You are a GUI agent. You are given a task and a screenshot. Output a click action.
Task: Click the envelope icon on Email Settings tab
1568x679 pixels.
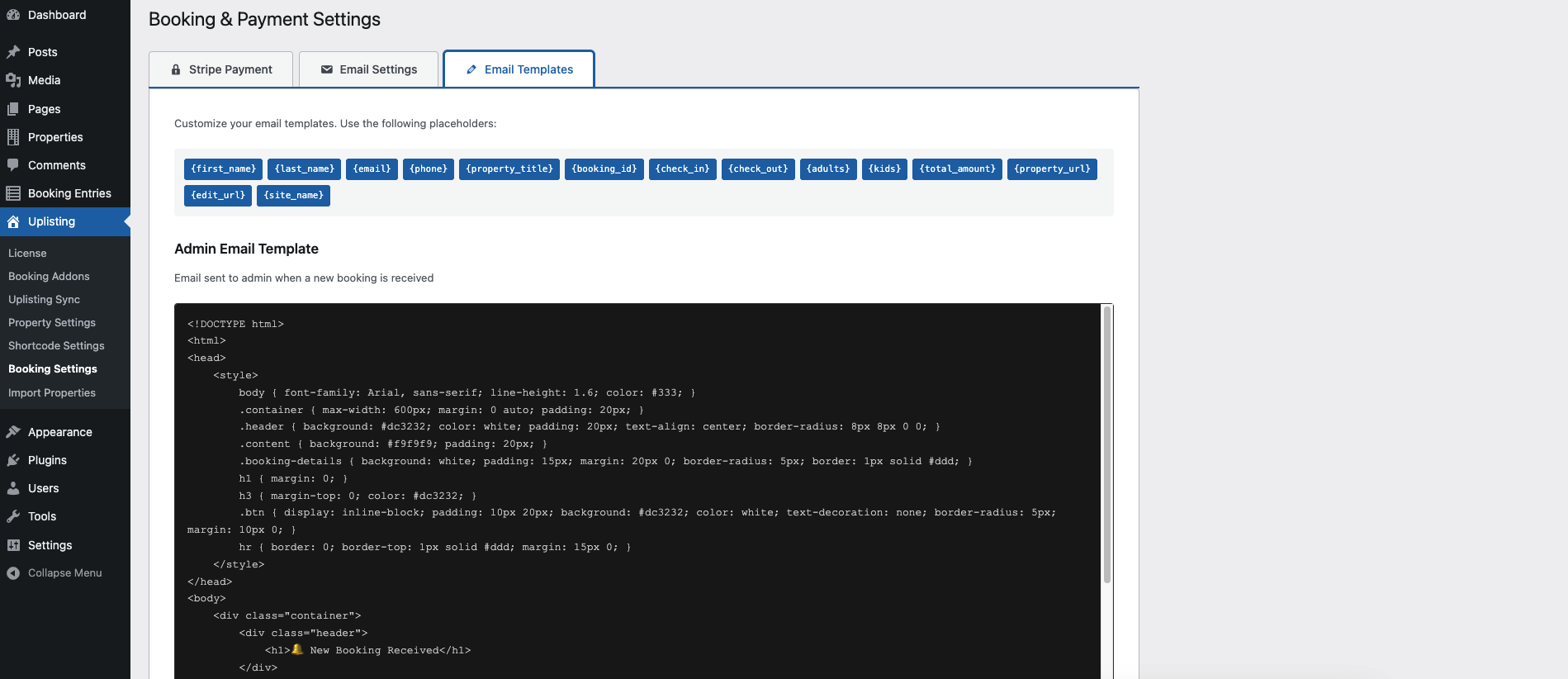pyautogui.click(x=327, y=69)
